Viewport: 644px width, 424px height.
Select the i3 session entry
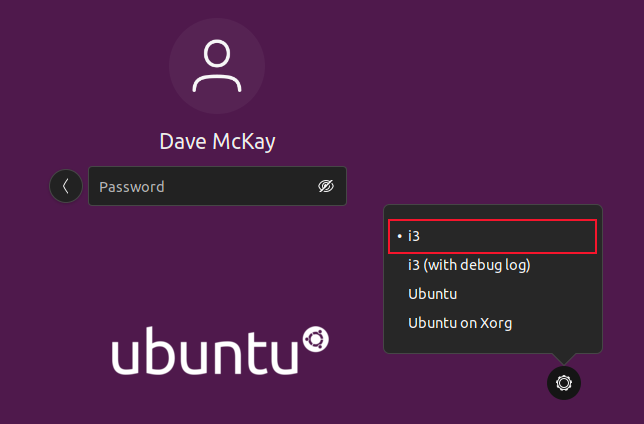pos(417,236)
